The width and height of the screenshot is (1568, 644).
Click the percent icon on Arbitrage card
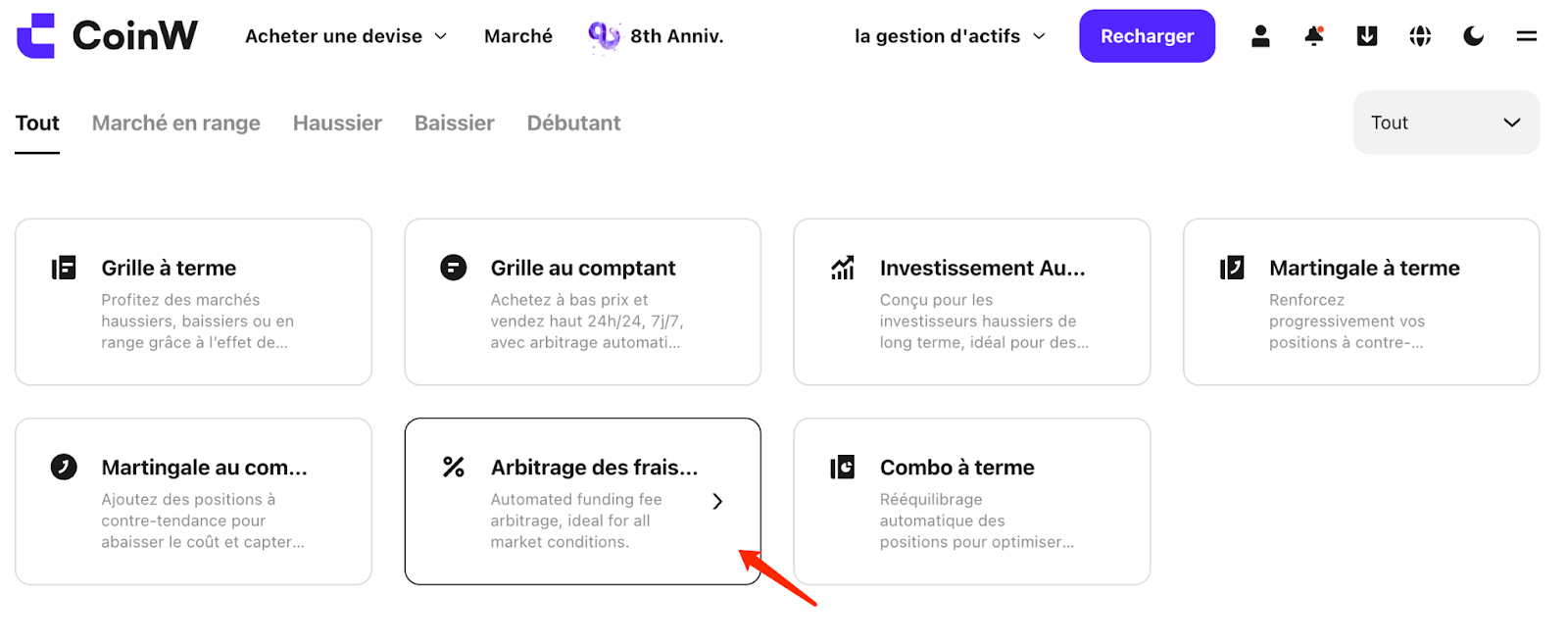[453, 467]
